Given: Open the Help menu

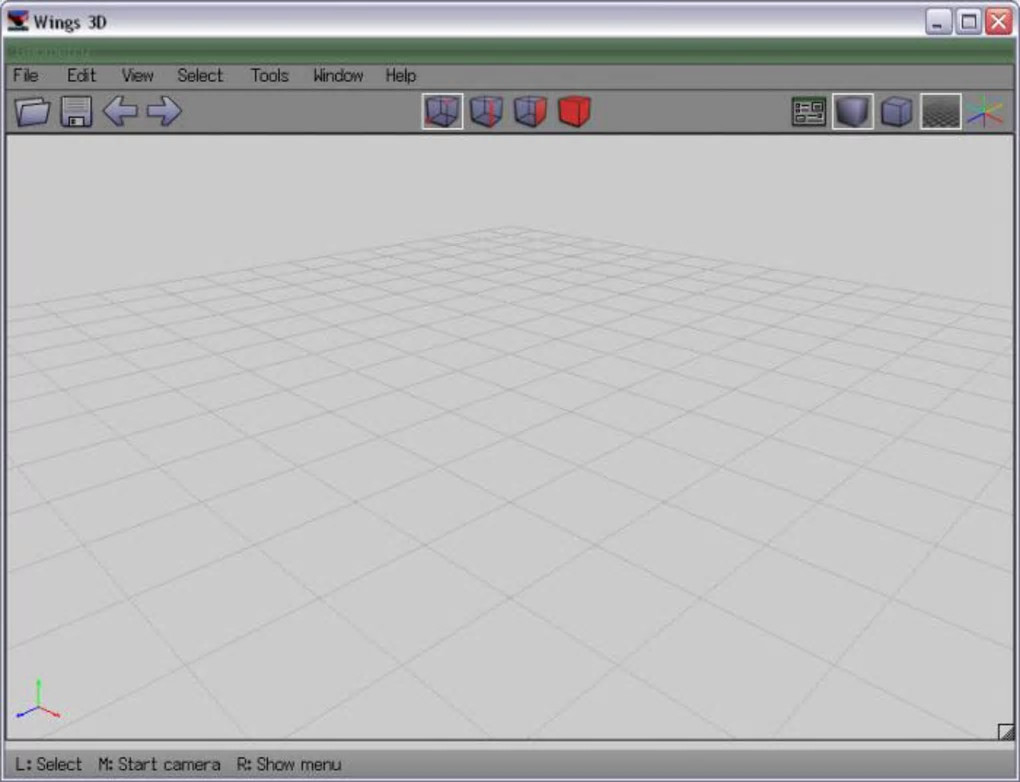Looking at the screenshot, I should [x=401, y=75].
